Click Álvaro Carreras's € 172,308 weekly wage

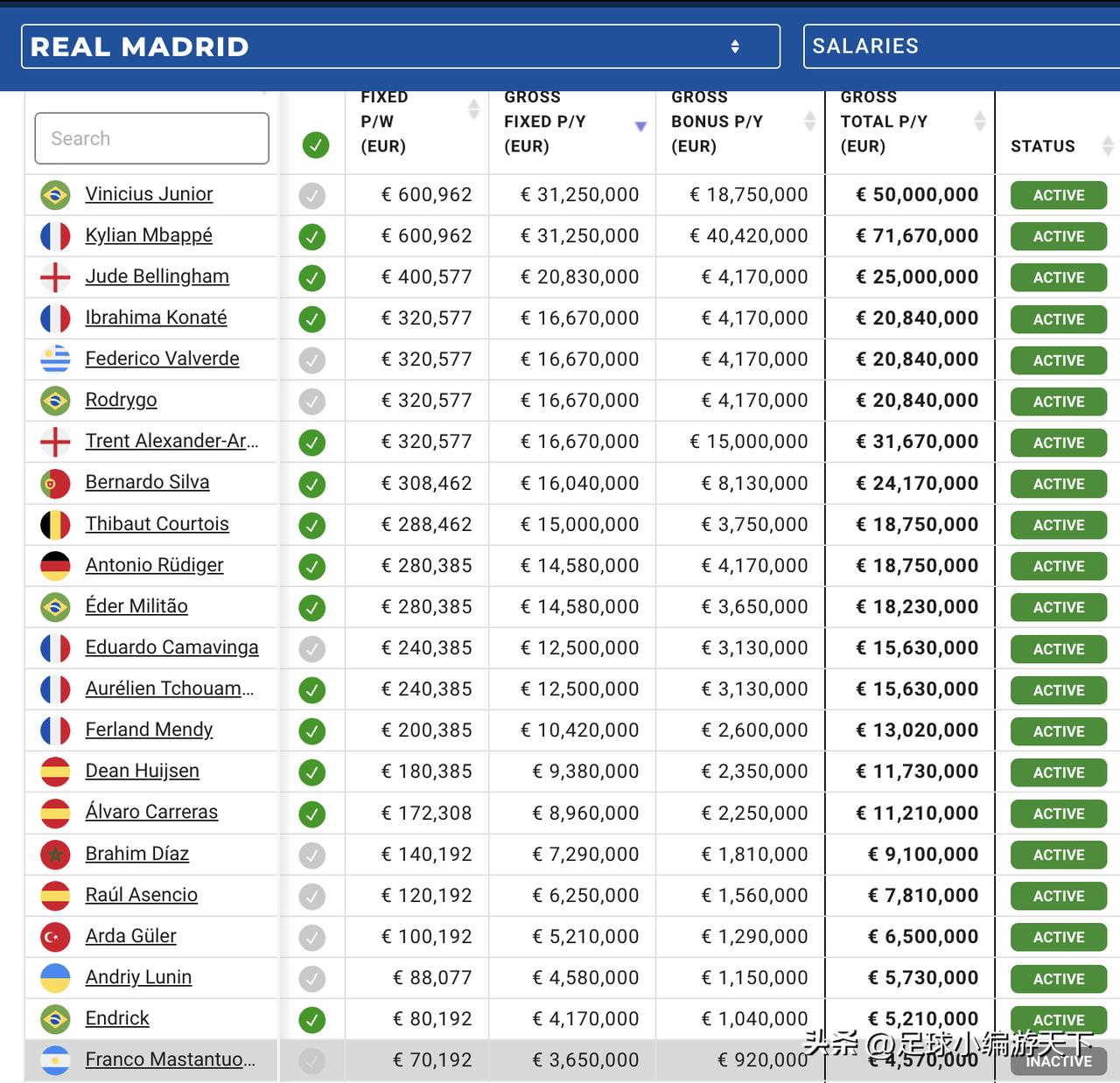(x=427, y=814)
